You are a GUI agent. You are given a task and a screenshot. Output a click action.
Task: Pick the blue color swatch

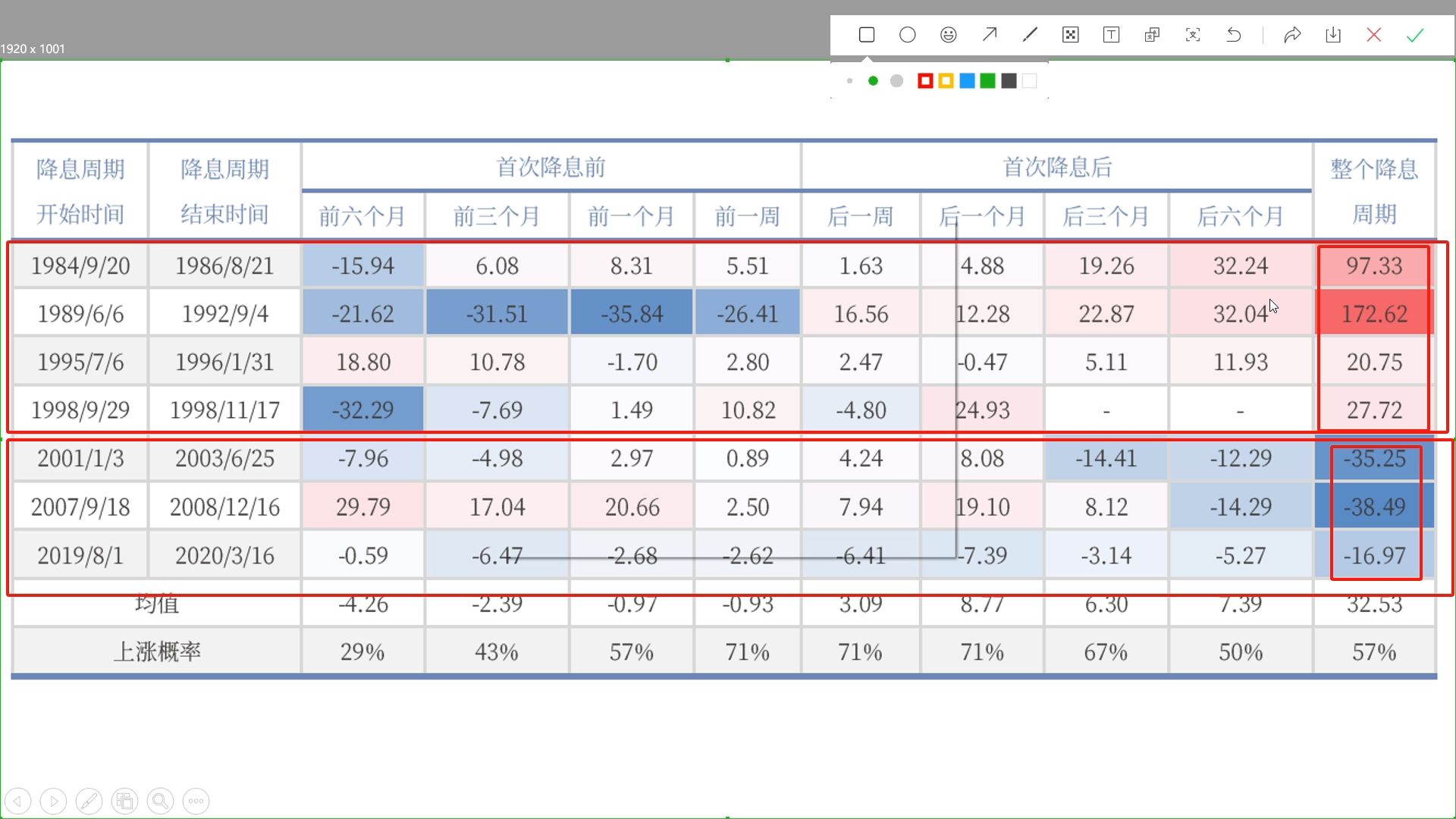click(x=967, y=81)
